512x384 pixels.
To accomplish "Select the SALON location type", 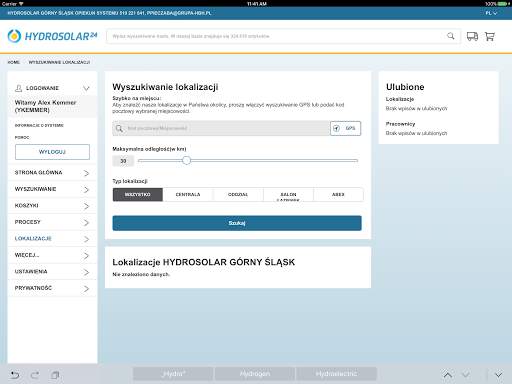I will (x=288, y=195).
